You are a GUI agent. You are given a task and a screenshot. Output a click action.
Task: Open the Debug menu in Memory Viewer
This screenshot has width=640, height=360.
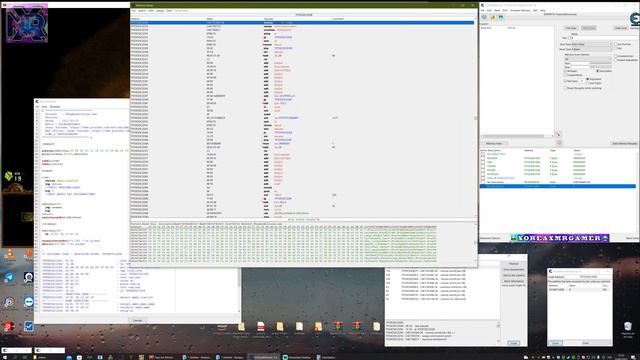(160, 11)
